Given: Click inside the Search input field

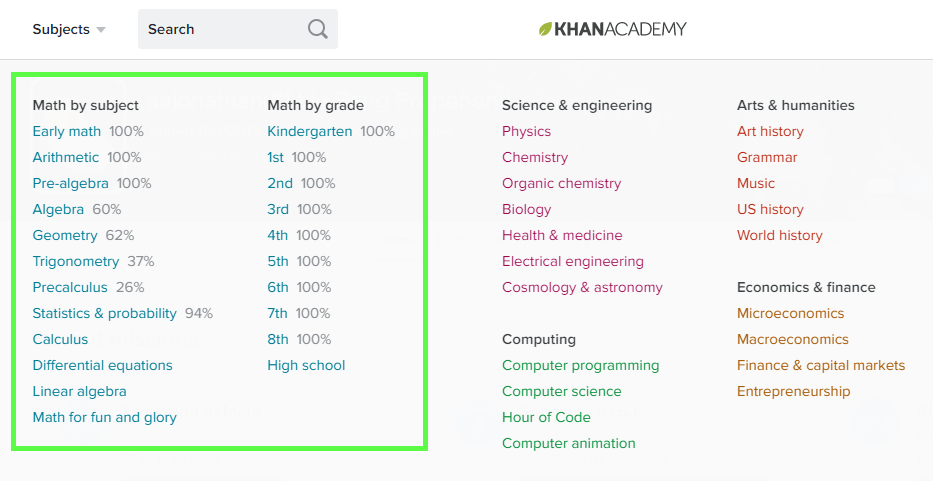Looking at the screenshot, I should [x=225, y=29].
